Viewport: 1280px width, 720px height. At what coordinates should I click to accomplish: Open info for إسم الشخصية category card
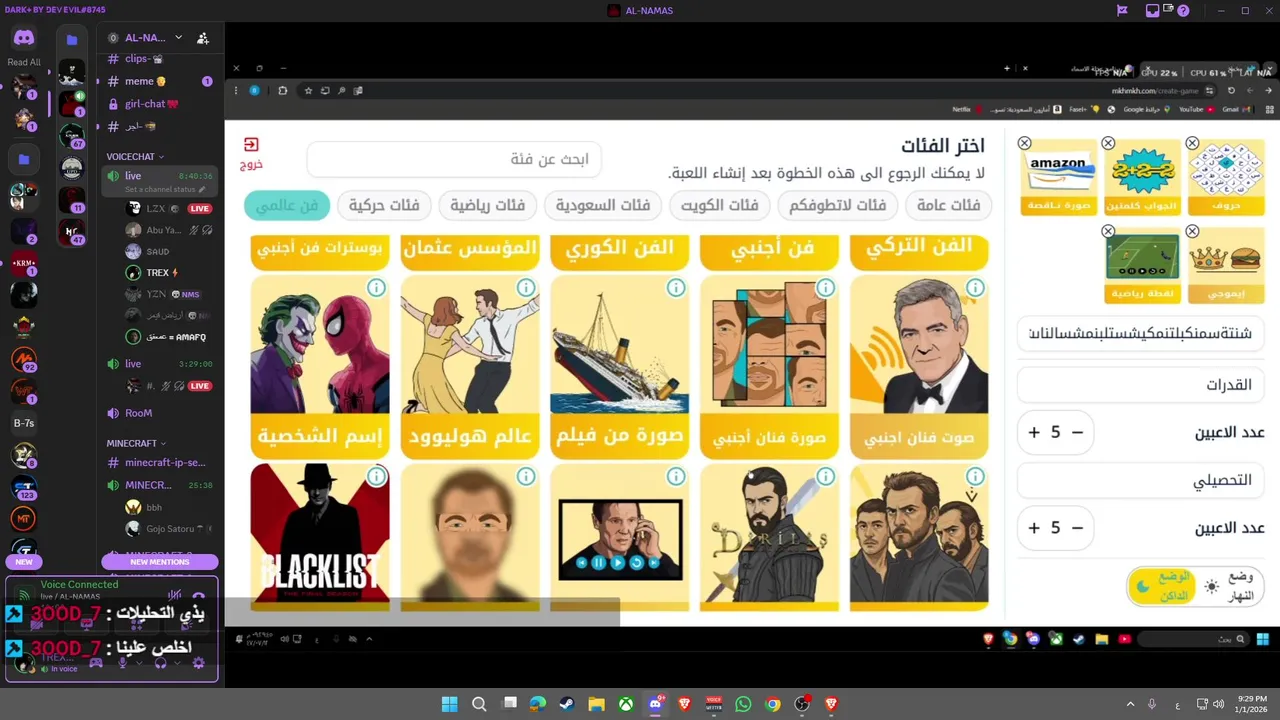pyautogui.click(x=376, y=288)
